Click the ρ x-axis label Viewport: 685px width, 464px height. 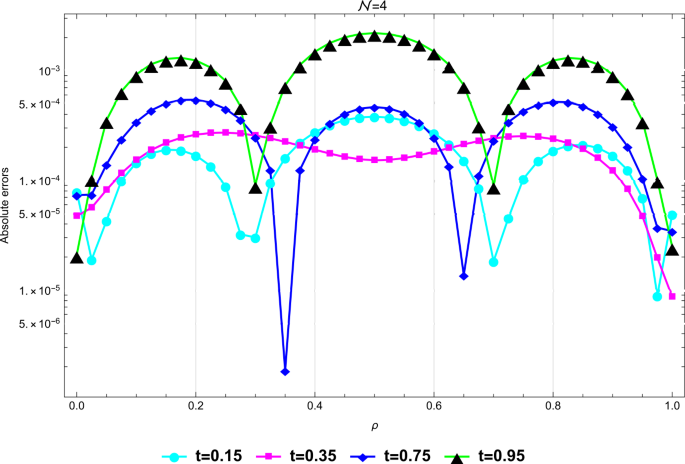[x=374, y=426]
